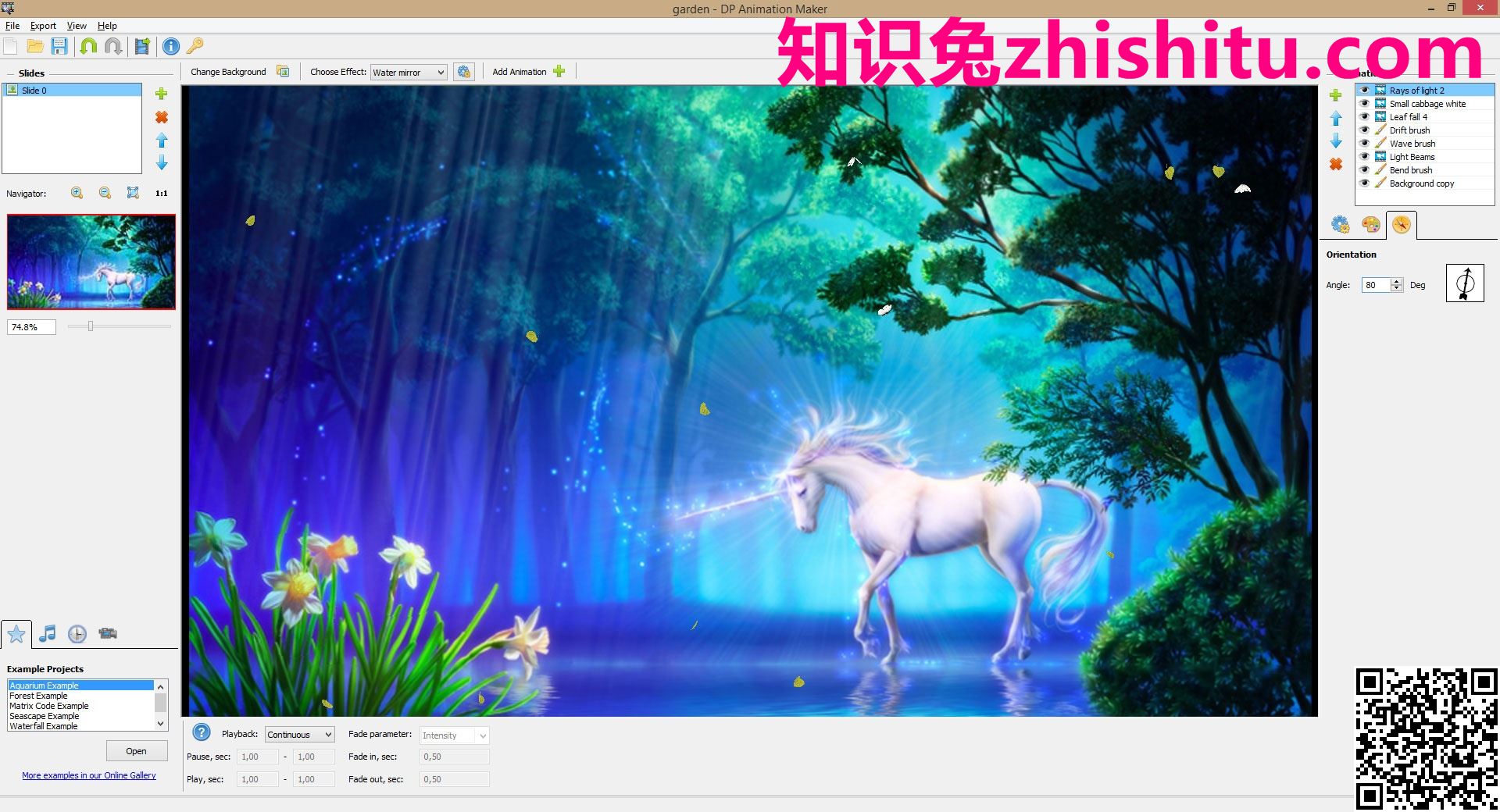Open the Export menu

coord(43,26)
